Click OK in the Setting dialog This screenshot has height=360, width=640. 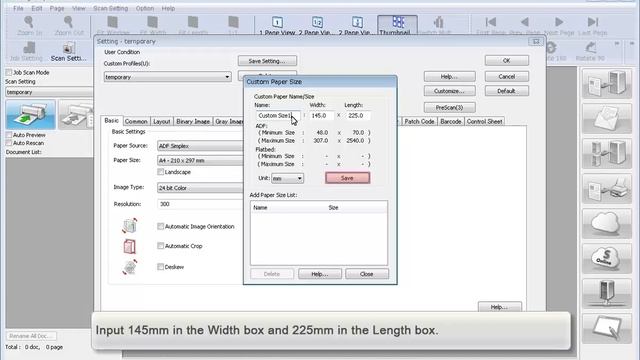click(x=507, y=60)
